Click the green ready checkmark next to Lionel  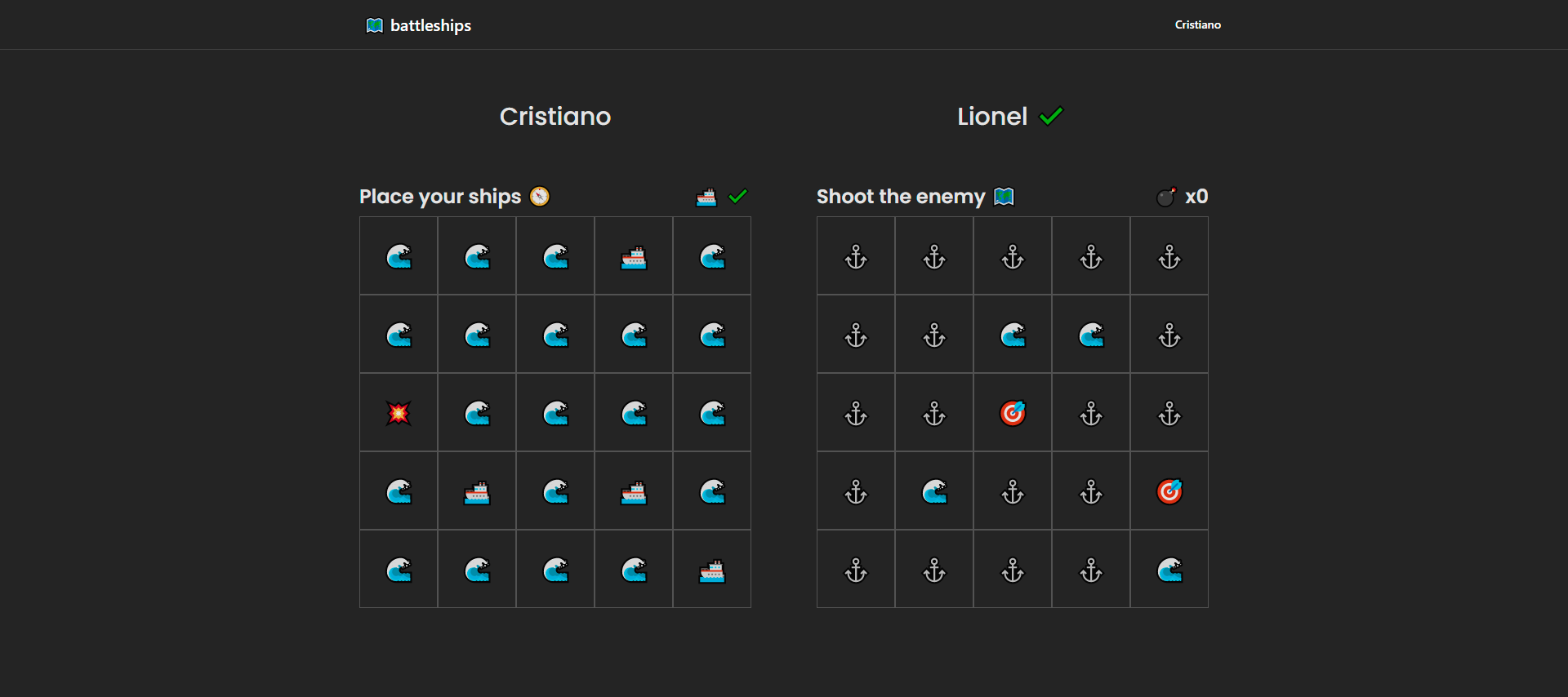point(1051,116)
